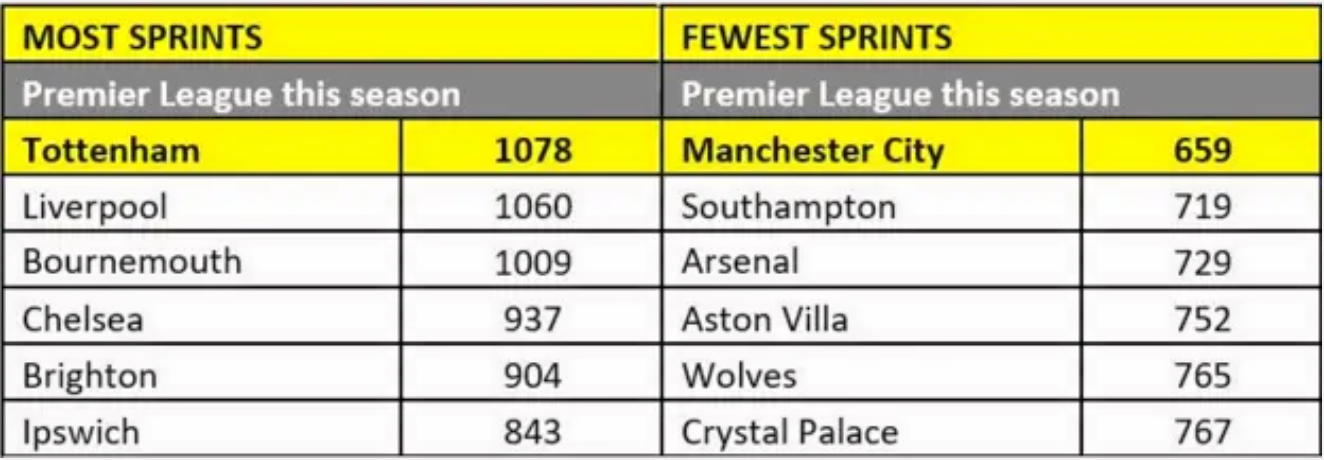Select the 767 value for Crystal Palace
The image size is (1324, 460).
point(1203,432)
